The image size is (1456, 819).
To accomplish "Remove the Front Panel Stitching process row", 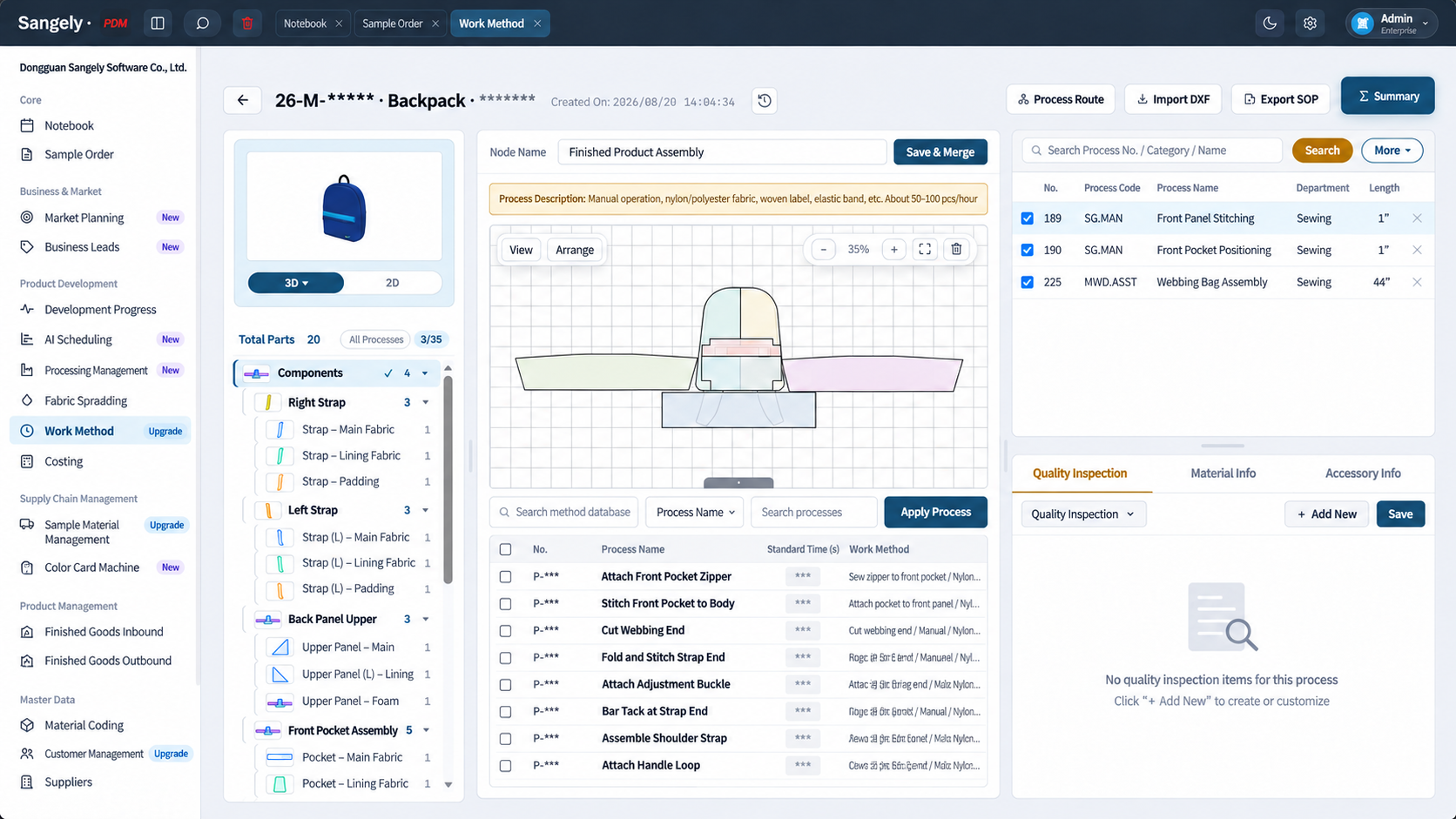I will (1417, 218).
